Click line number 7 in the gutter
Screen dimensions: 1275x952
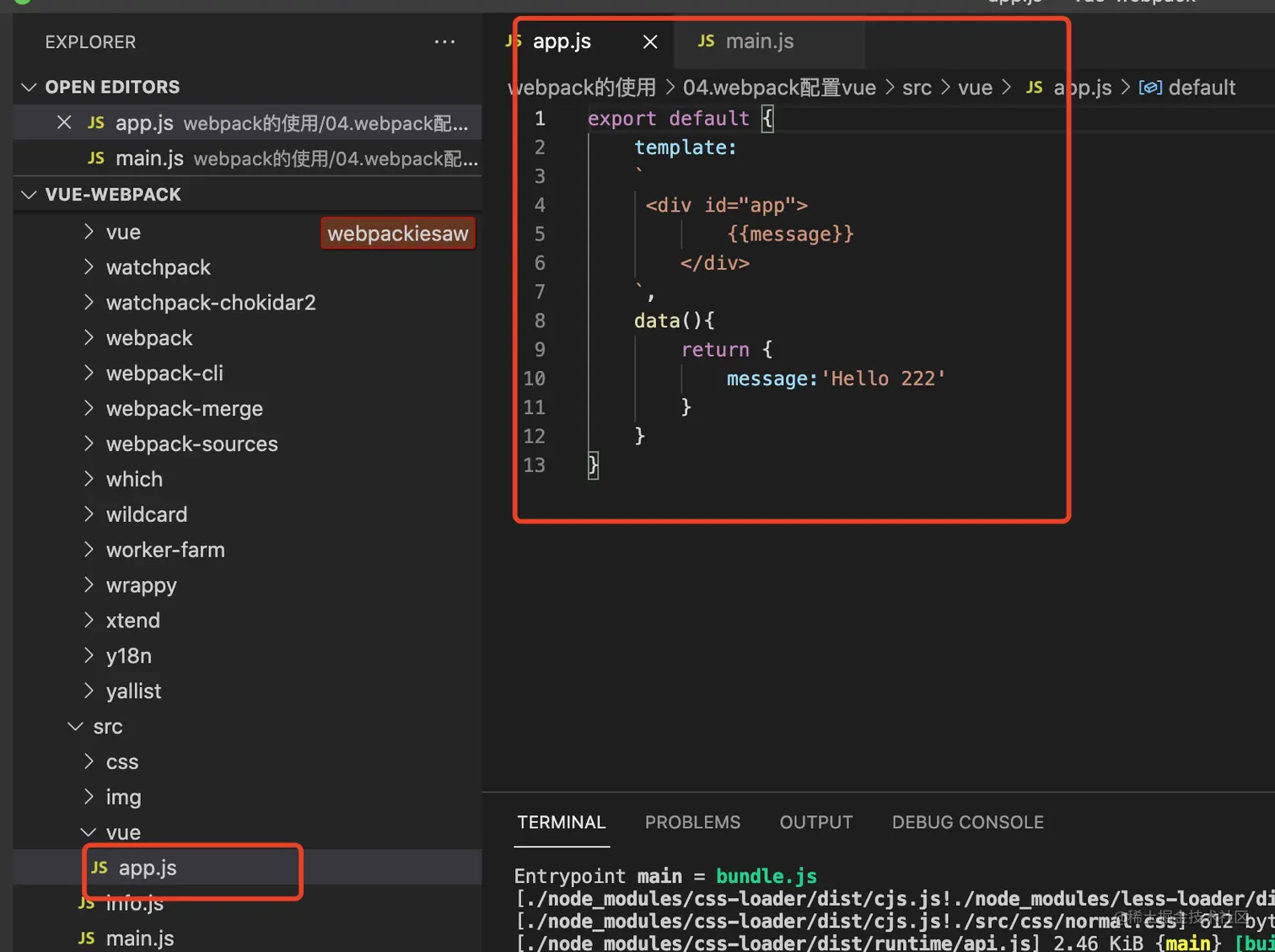(x=540, y=292)
